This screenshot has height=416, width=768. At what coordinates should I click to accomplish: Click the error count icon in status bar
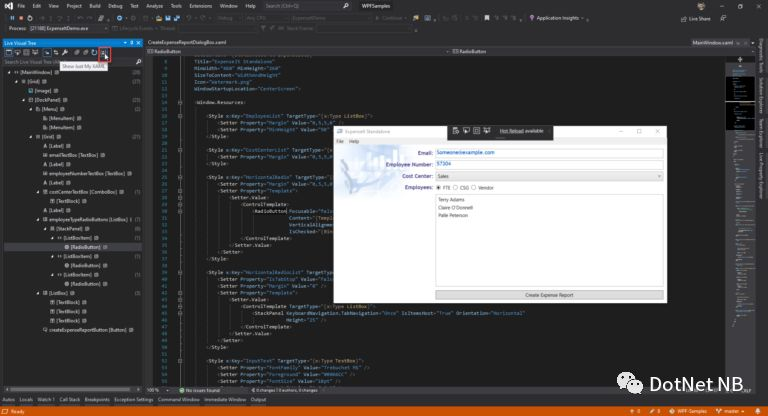tap(632, 411)
